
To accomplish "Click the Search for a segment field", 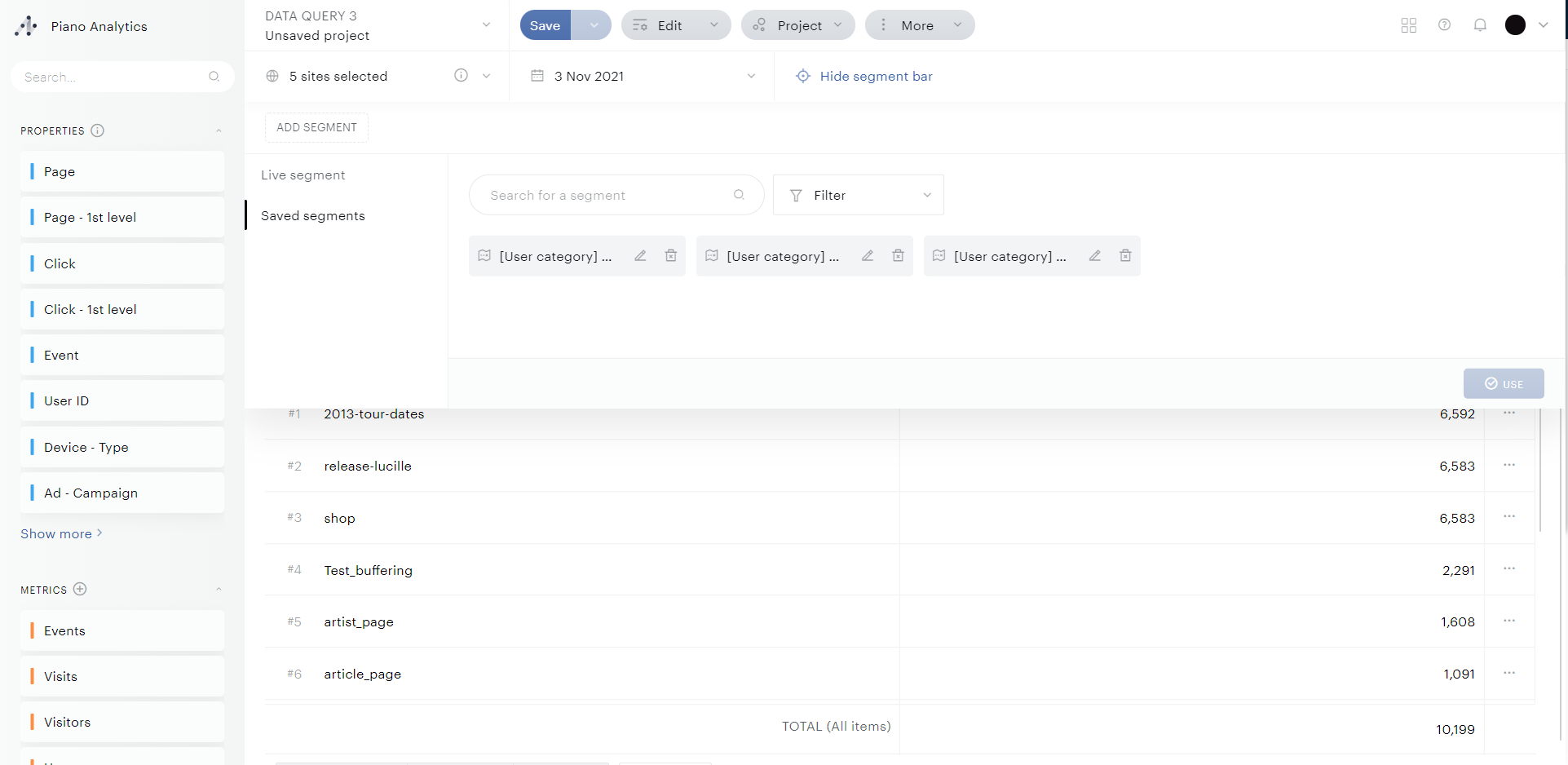I will (x=607, y=195).
